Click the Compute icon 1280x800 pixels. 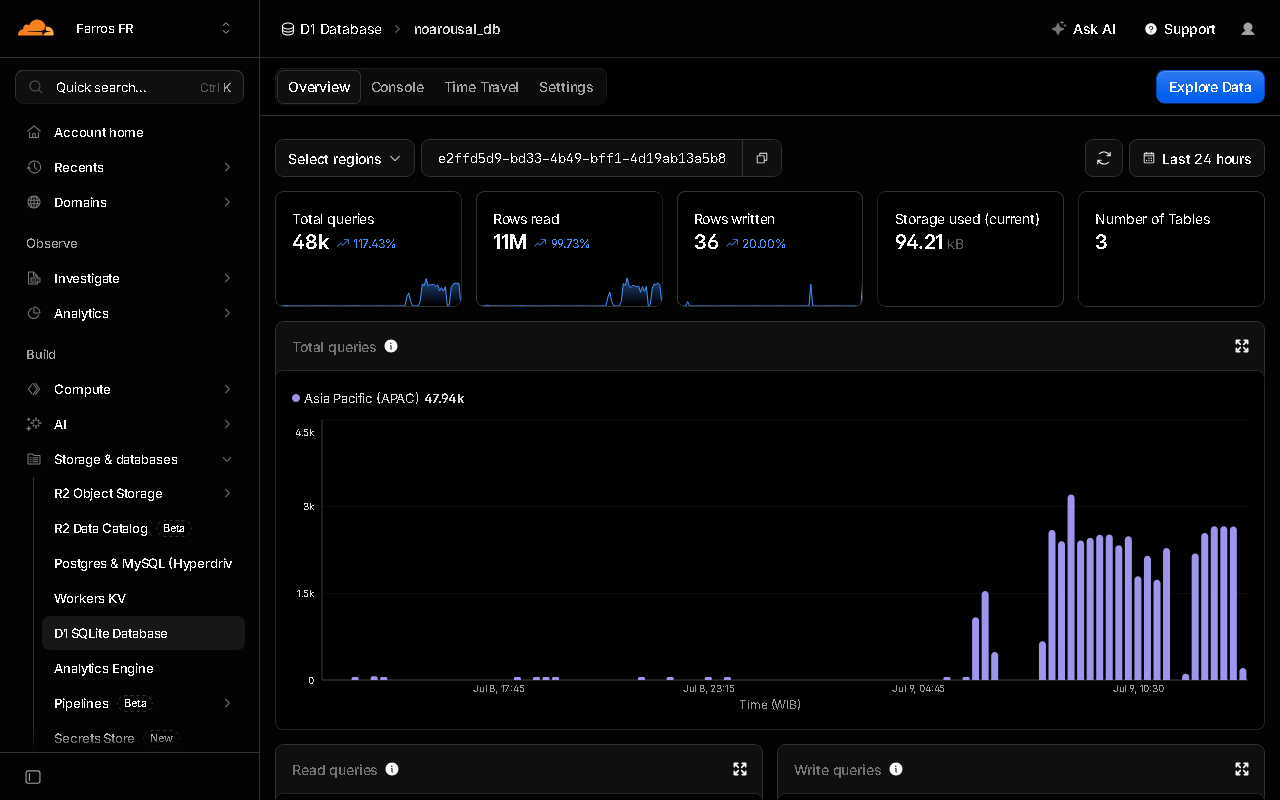34,389
